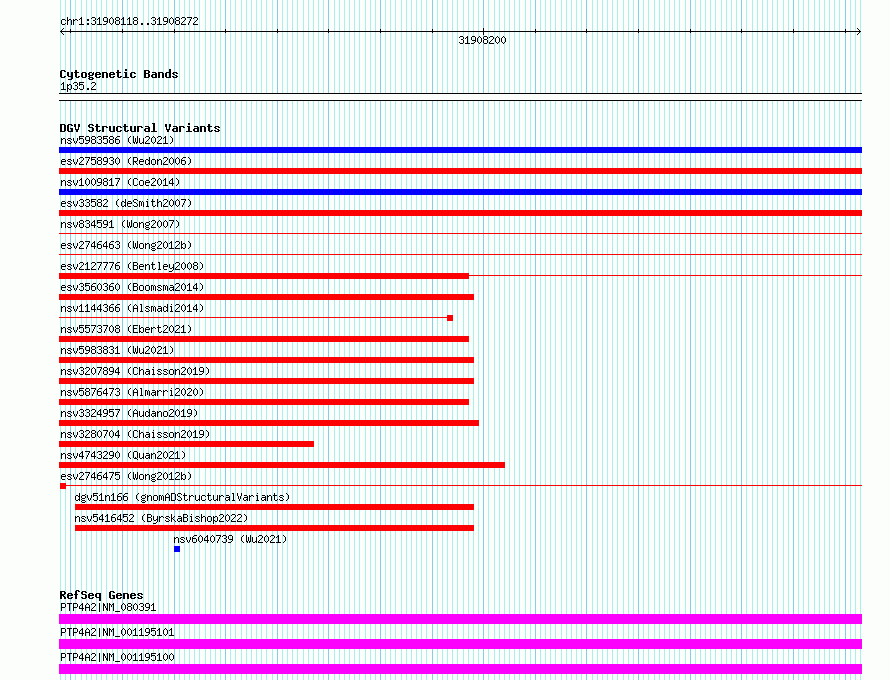Select the blue nsv1009817 variant bar

pos(460,192)
